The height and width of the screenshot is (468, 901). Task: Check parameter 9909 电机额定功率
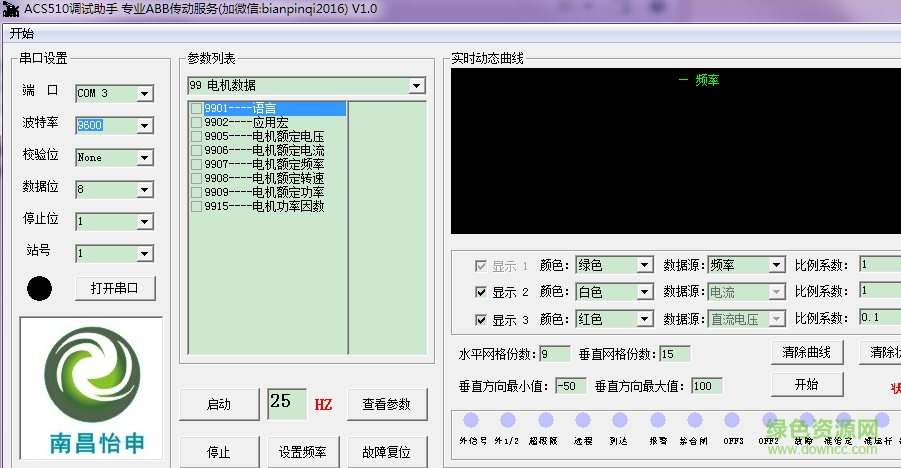[x=197, y=192]
